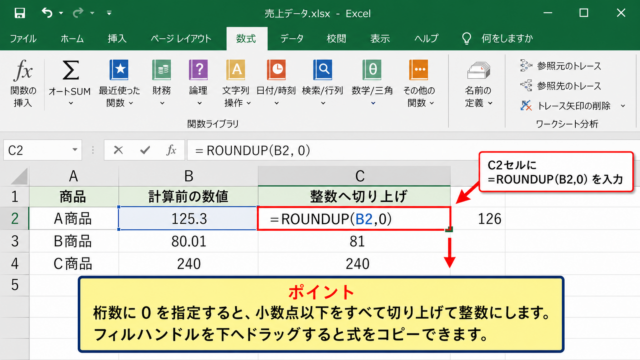The height and width of the screenshot is (360, 640).
Task: Click cell B2 with value 125.3
Action: [x=188, y=219]
